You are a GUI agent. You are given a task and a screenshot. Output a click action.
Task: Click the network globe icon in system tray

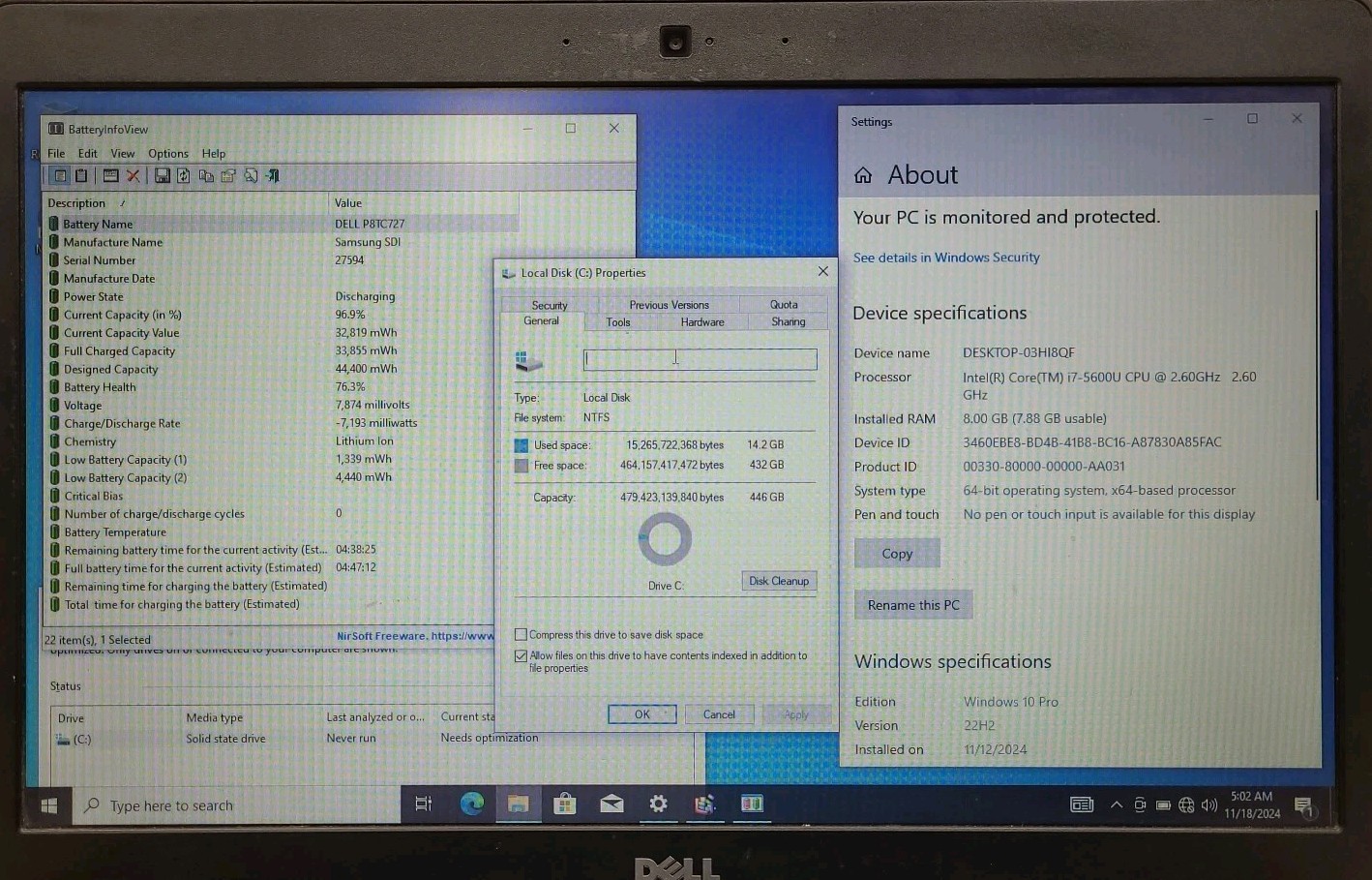pyautogui.click(x=1186, y=805)
